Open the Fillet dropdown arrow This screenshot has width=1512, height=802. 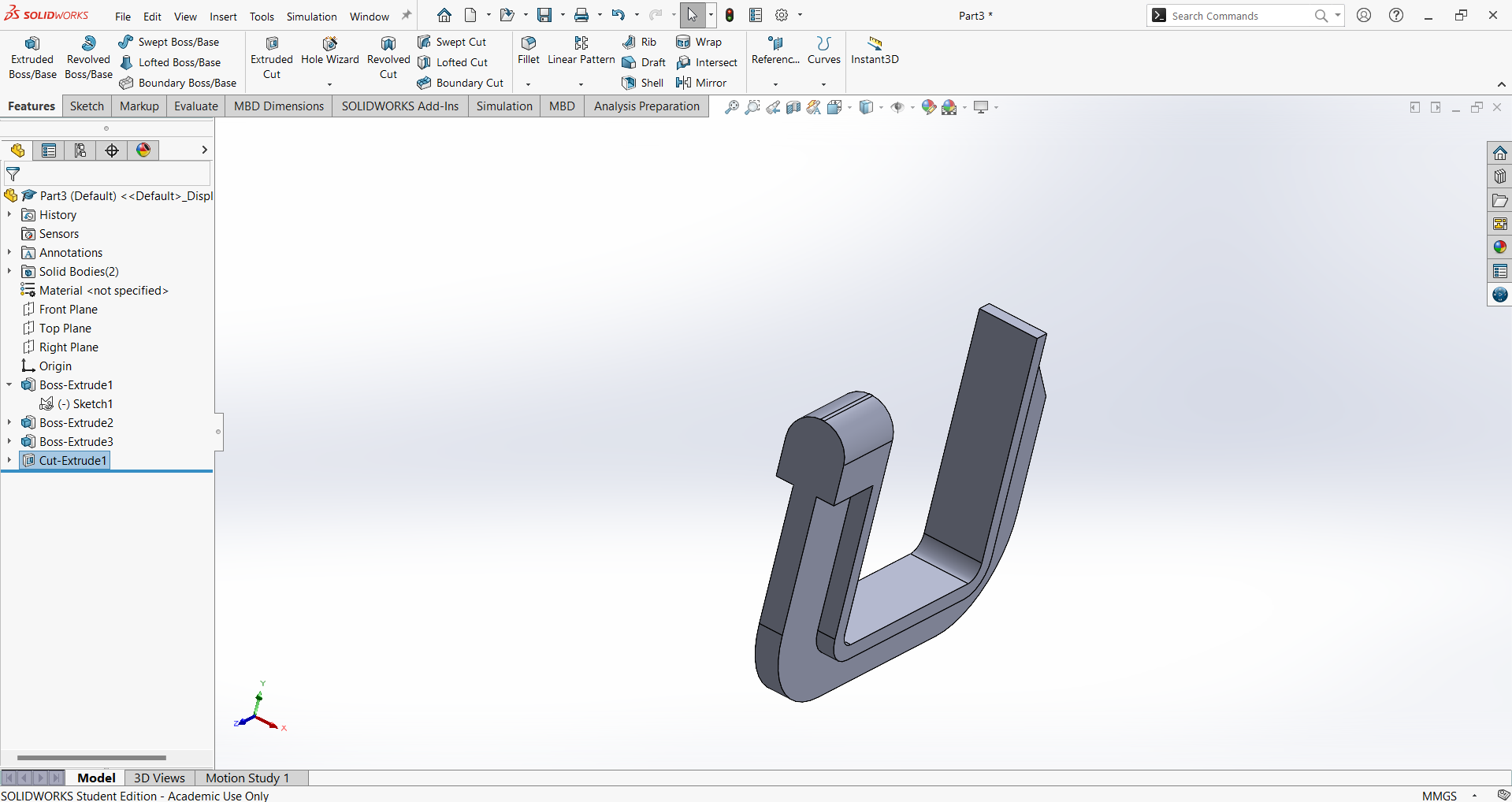point(529,84)
